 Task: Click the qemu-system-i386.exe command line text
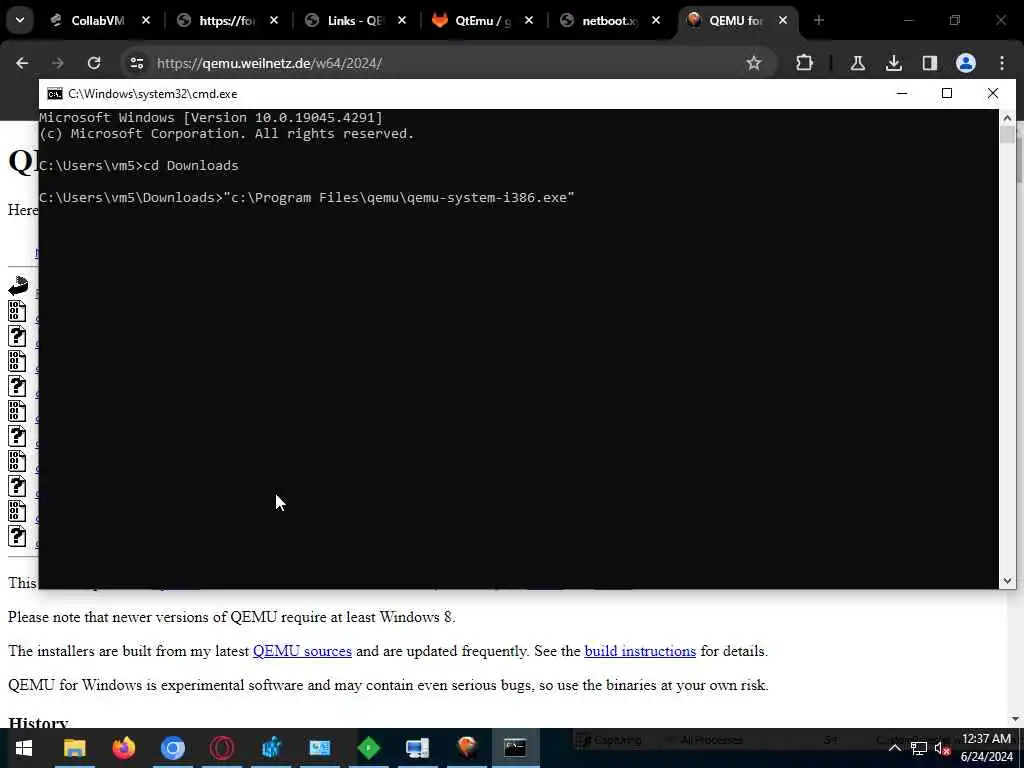tap(398, 197)
